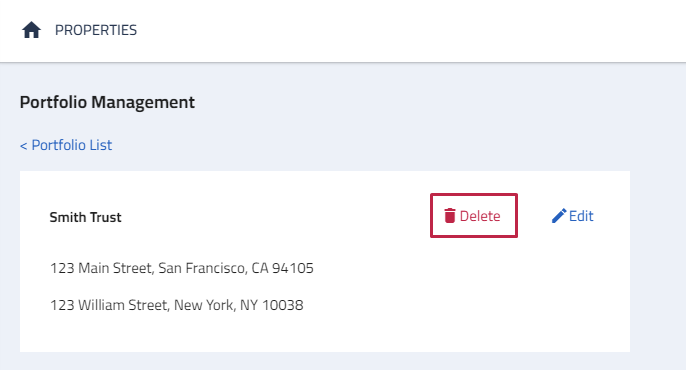Select the 123 Main Street address
The width and height of the screenshot is (686, 370).
click(x=182, y=268)
